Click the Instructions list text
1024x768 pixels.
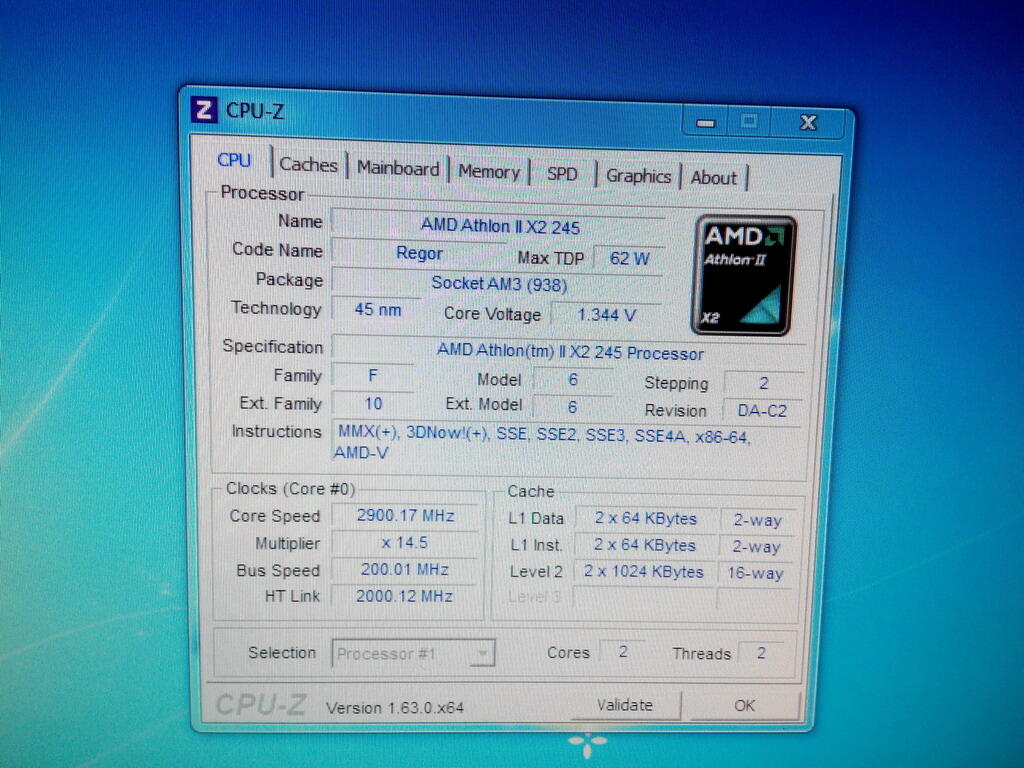[x=542, y=443]
